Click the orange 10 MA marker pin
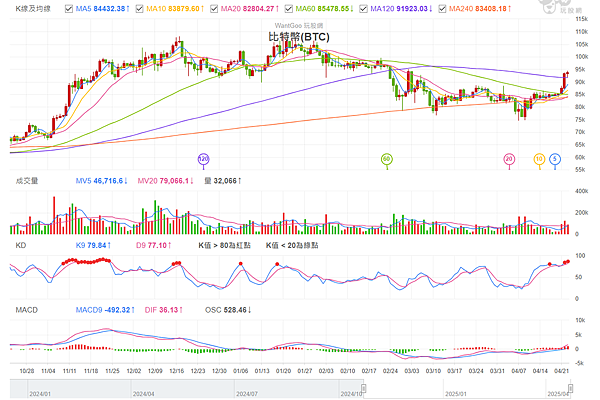 (x=540, y=159)
